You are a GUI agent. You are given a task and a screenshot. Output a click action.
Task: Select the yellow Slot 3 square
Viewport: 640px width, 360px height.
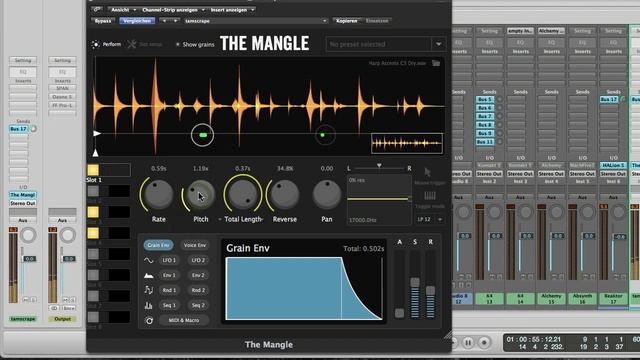(x=93, y=212)
